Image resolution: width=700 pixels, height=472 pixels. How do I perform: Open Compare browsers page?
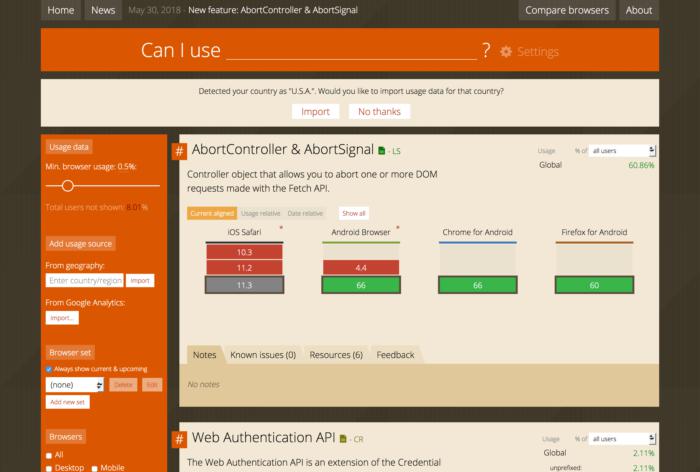click(567, 10)
